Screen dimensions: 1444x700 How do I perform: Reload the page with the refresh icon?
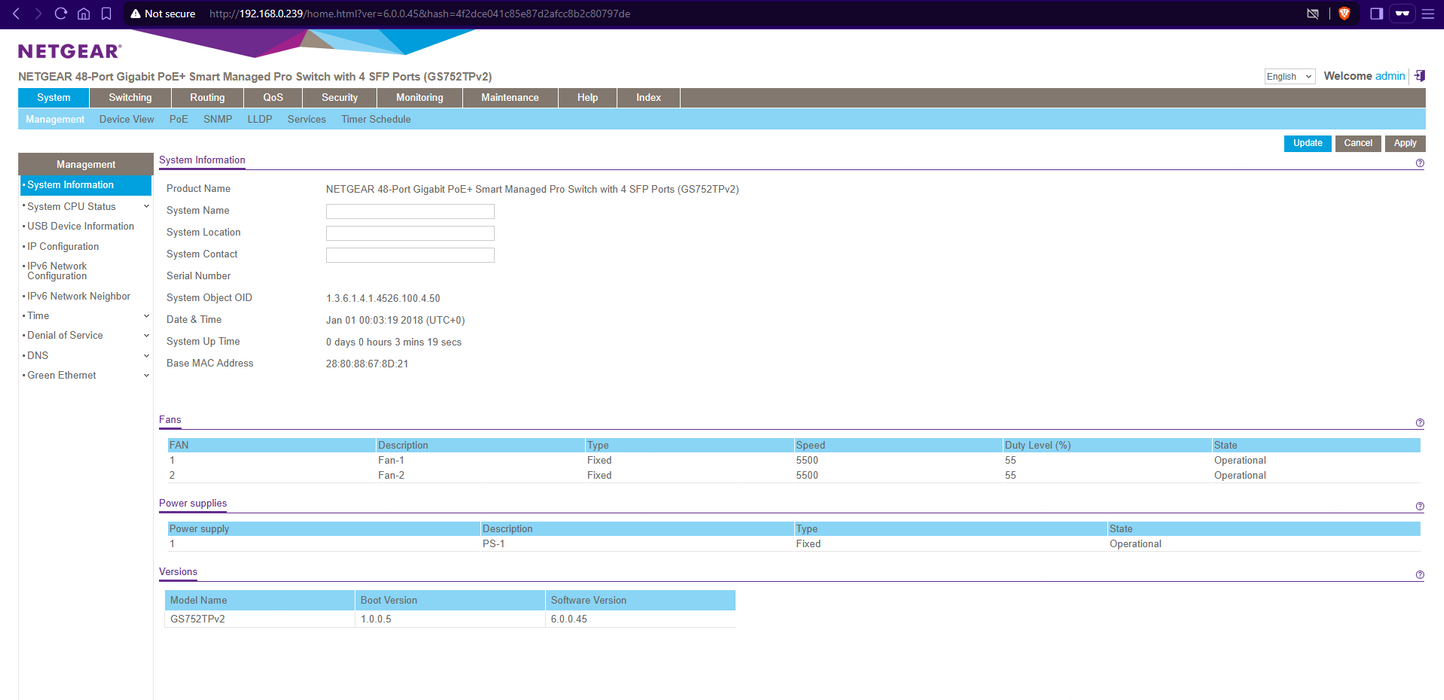click(61, 14)
